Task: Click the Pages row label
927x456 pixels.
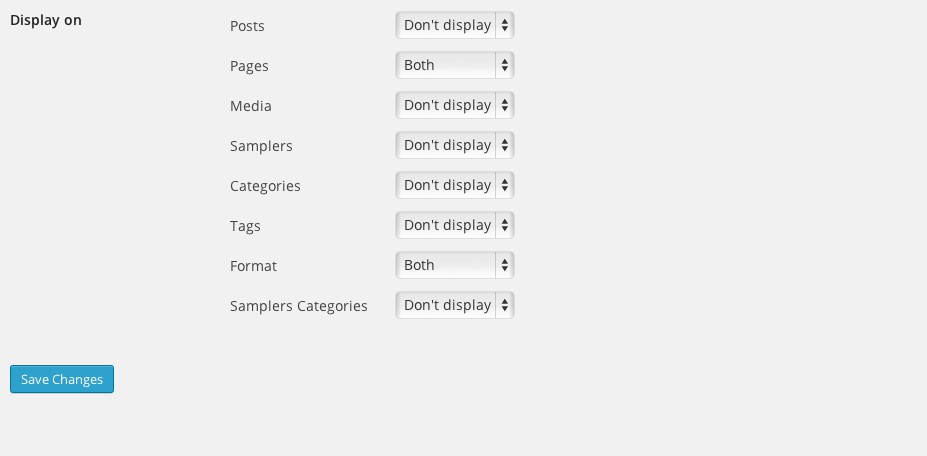Action: coord(249,66)
